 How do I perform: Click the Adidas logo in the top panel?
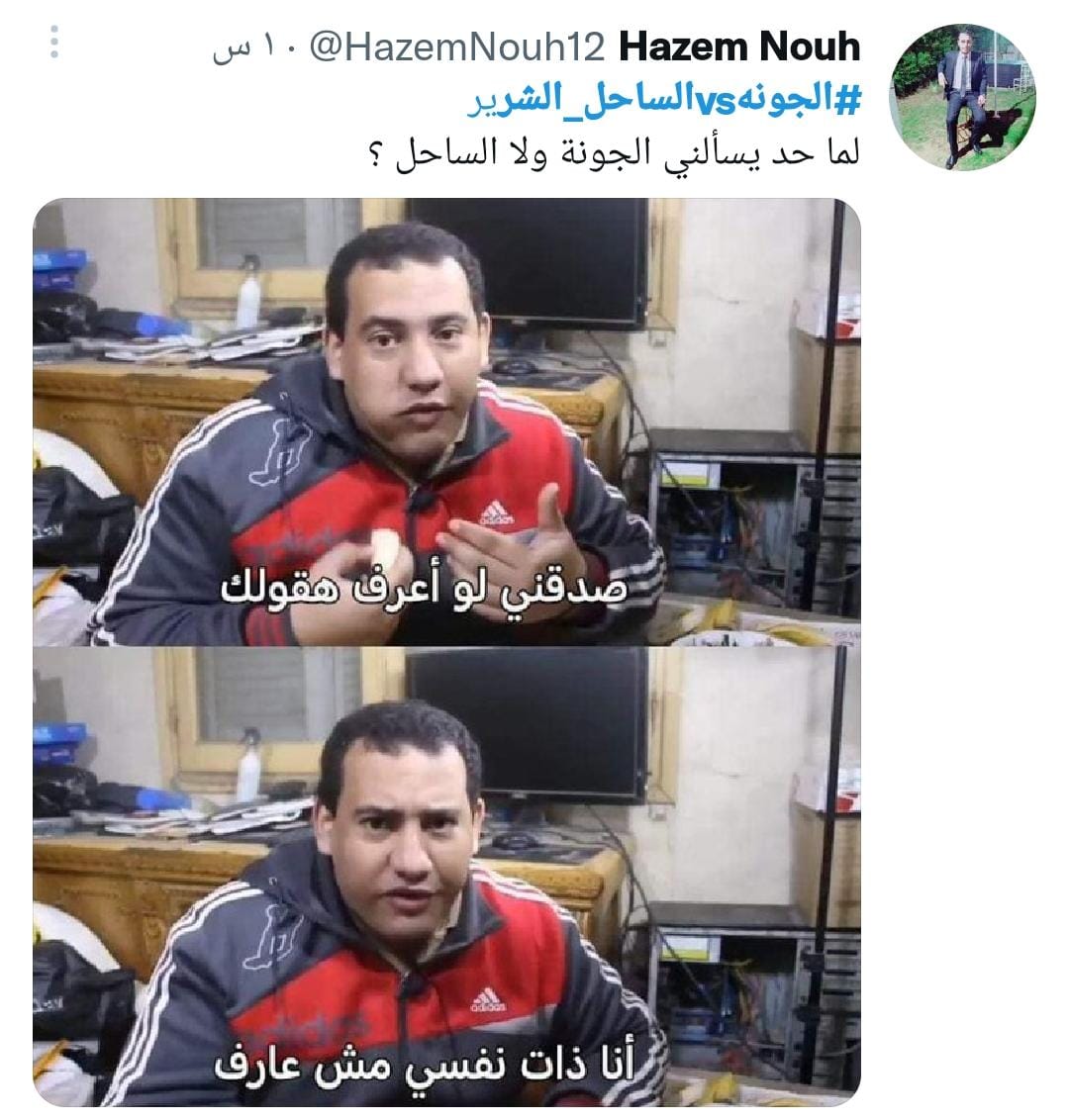496,513
